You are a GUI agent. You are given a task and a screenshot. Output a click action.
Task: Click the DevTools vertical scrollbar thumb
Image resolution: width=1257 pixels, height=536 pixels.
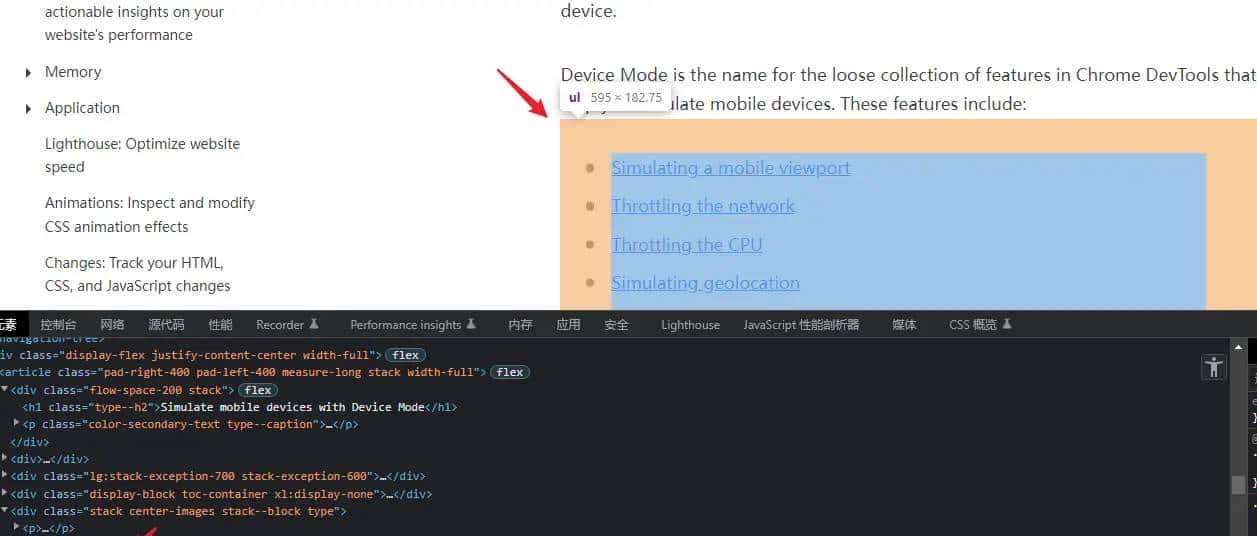[x=1238, y=485]
